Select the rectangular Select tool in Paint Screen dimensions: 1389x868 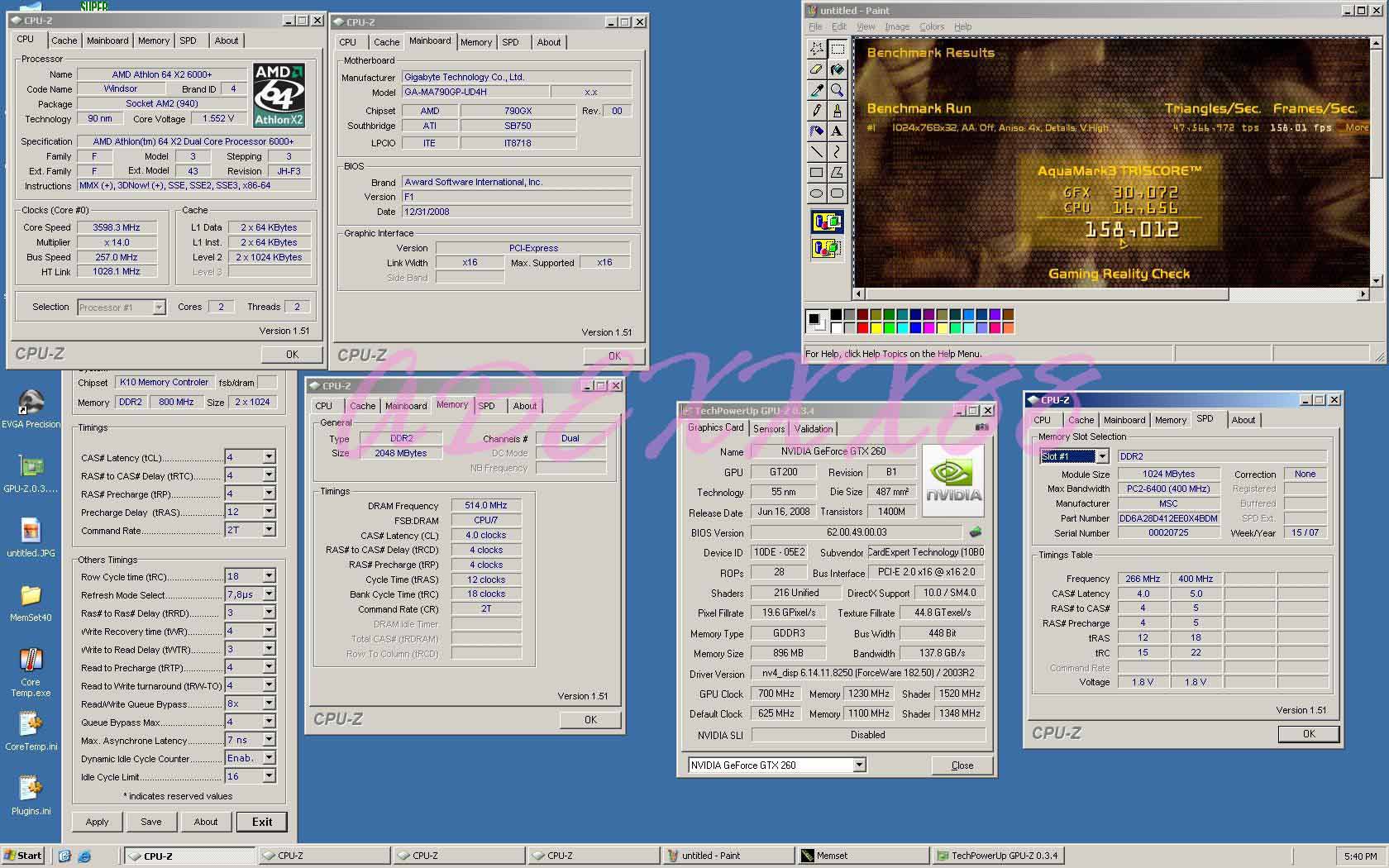click(x=837, y=49)
